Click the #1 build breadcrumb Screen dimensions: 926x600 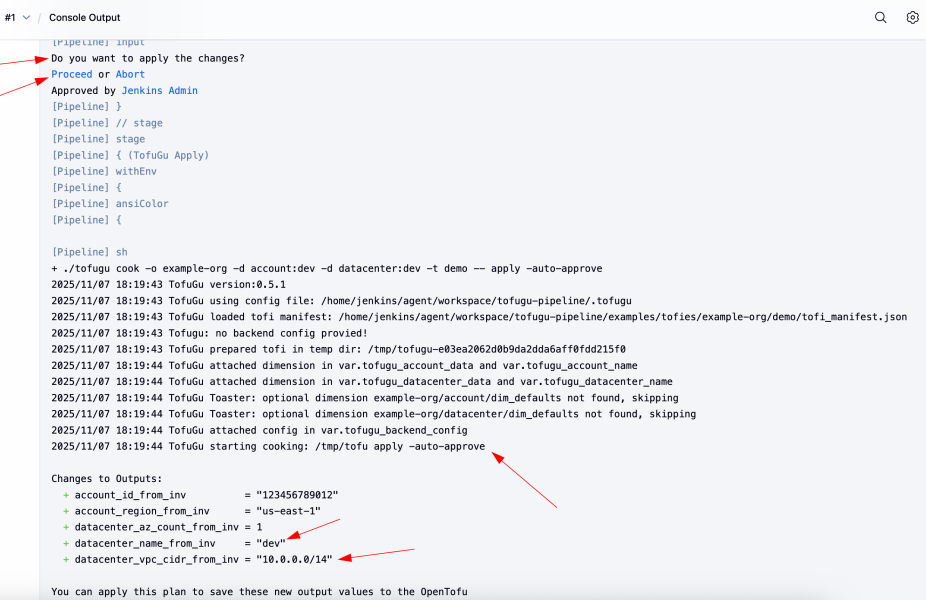(10, 18)
